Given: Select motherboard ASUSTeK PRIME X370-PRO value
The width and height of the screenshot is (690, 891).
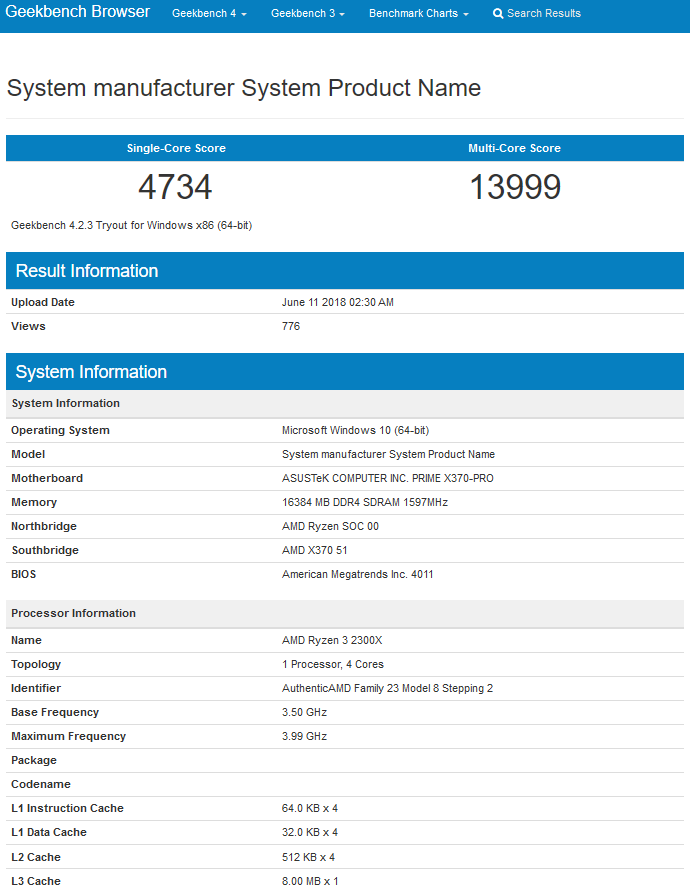Looking at the screenshot, I should (388, 478).
